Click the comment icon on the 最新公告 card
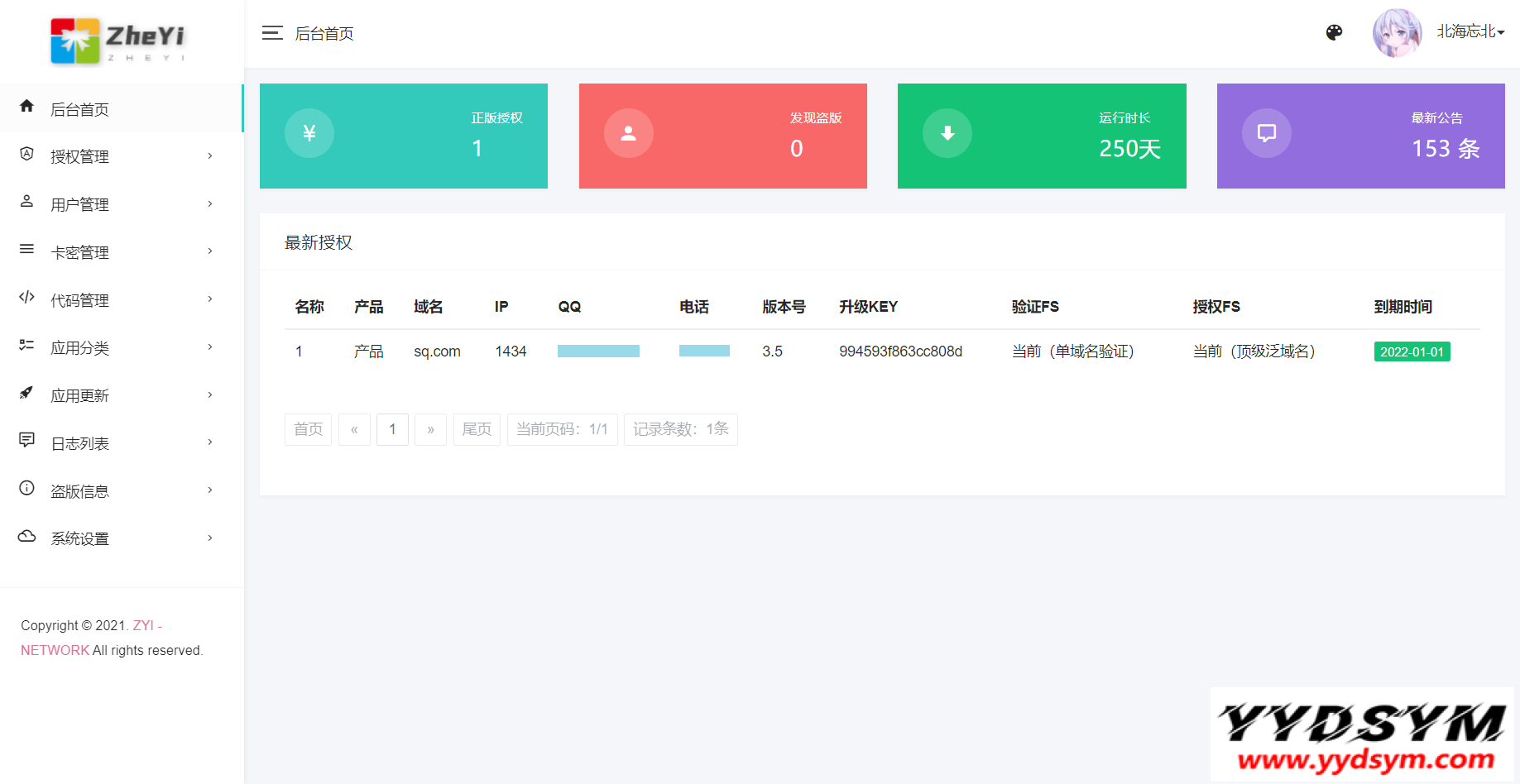The image size is (1520, 784). pyautogui.click(x=1266, y=133)
